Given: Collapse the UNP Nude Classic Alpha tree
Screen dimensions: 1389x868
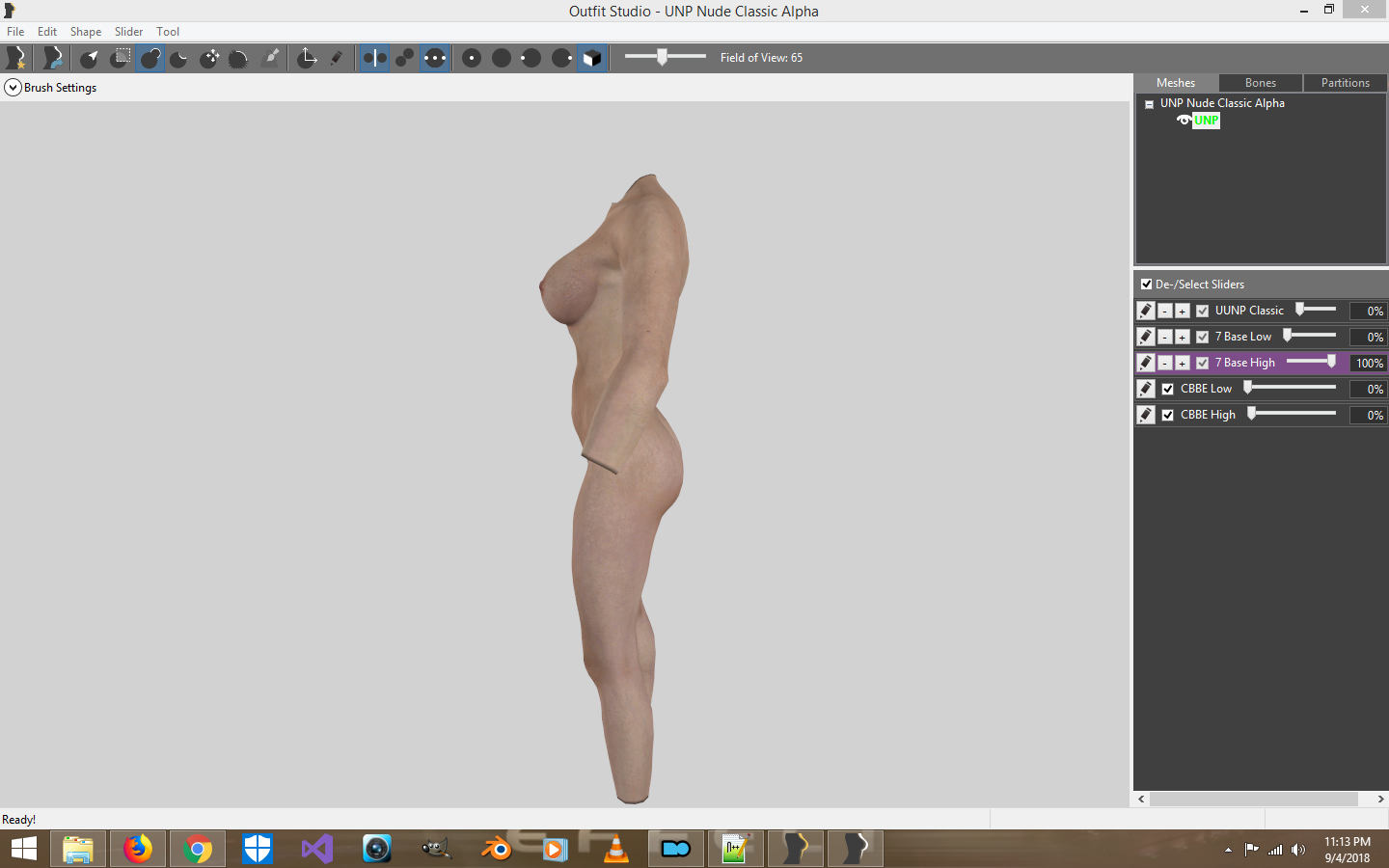Looking at the screenshot, I should pos(1149,104).
